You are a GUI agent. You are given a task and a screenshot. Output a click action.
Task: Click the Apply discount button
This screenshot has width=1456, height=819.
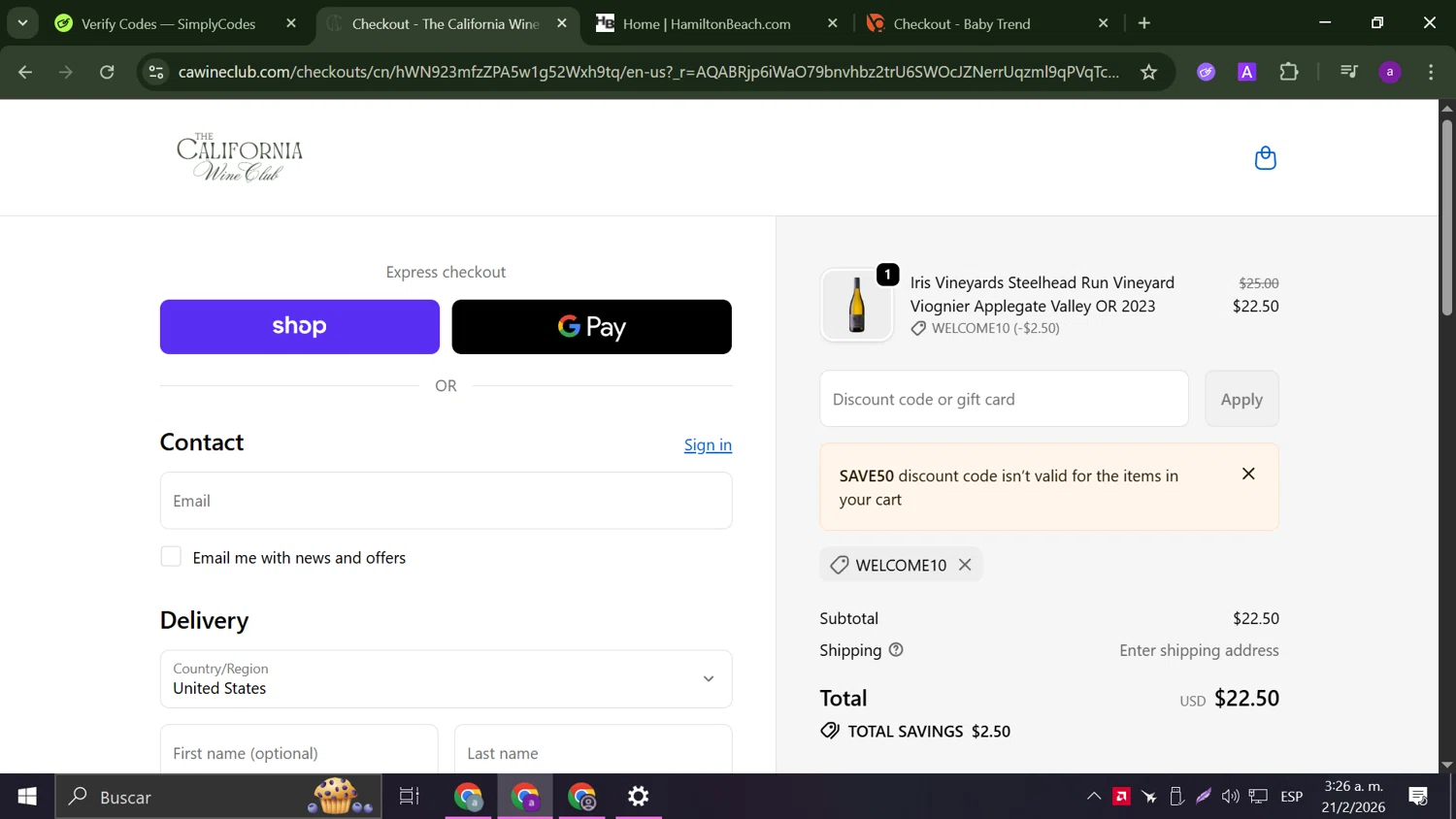pos(1241,399)
